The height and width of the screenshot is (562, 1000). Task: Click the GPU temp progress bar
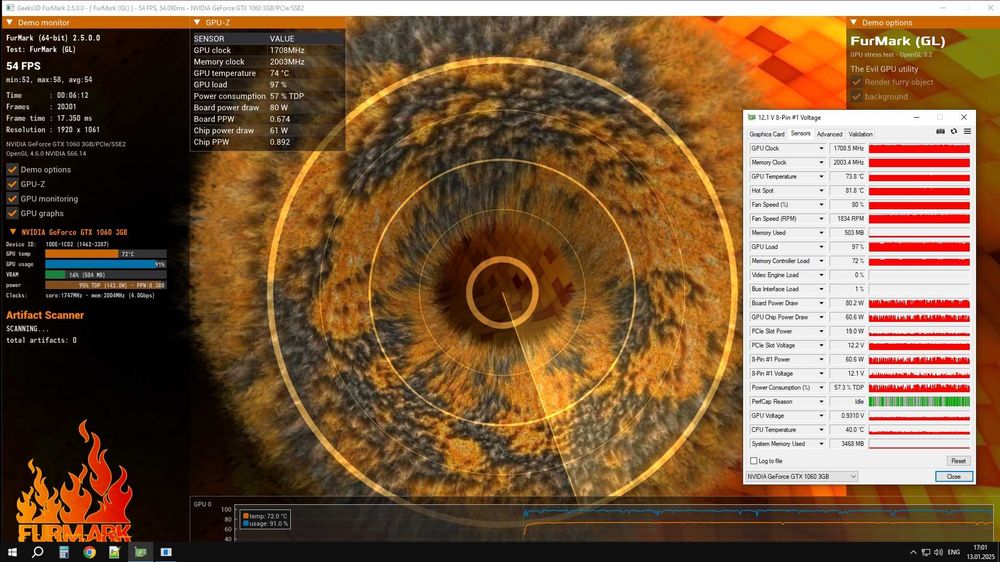pyautogui.click(x=105, y=254)
